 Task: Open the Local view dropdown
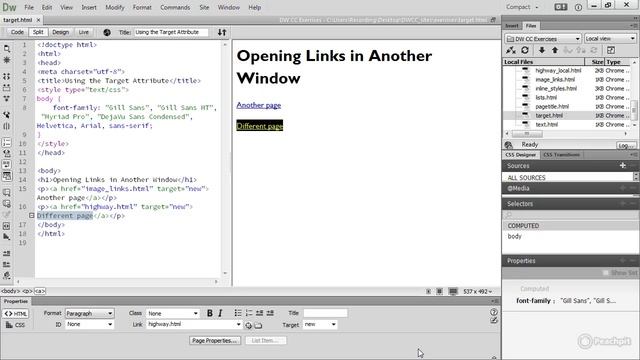[x=610, y=39]
